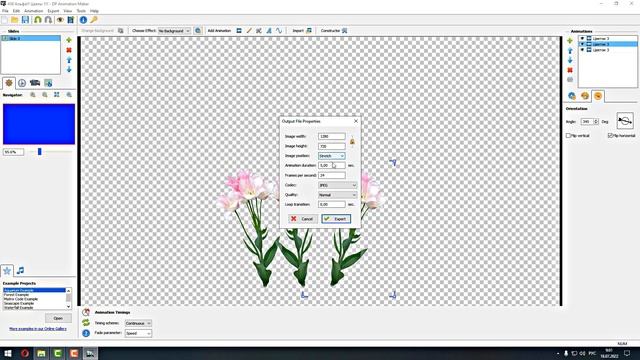Open the Codec dropdown
Viewport: 640px width, 360px height.
(x=337, y=185)
